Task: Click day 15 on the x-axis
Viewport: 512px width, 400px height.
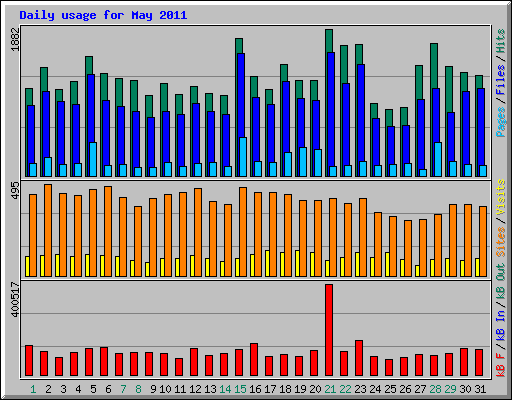Action: tap(240, 389)
